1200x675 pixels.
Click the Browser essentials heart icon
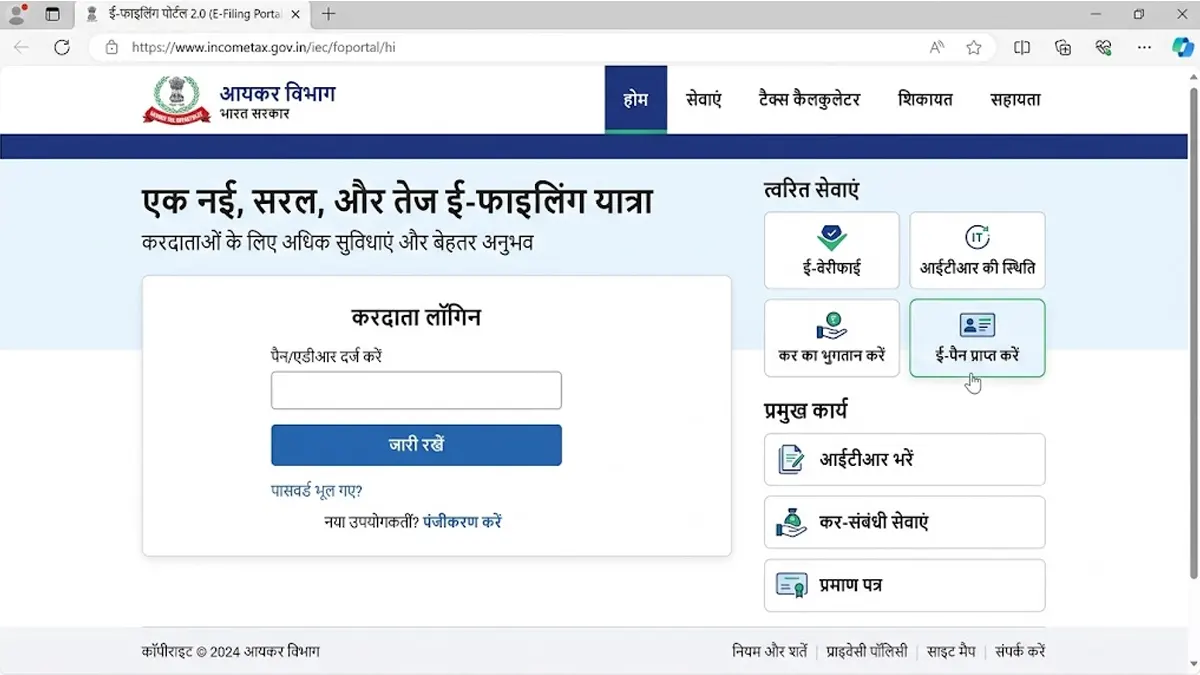(x=1104, y=47)
